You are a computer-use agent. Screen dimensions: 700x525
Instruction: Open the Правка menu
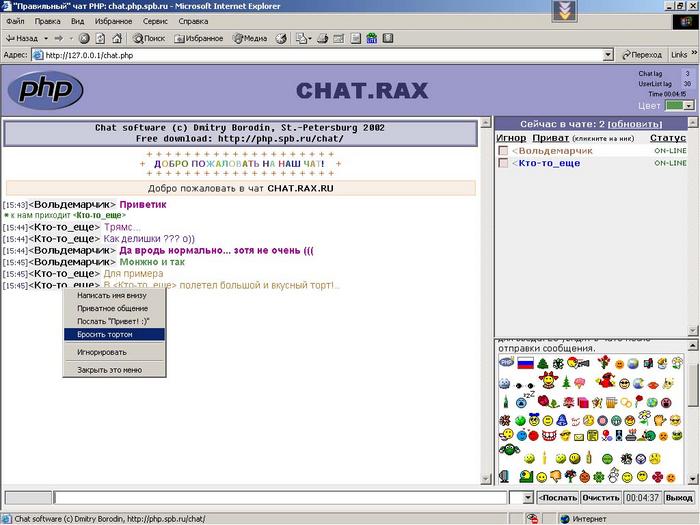click(x=47, y=21)
